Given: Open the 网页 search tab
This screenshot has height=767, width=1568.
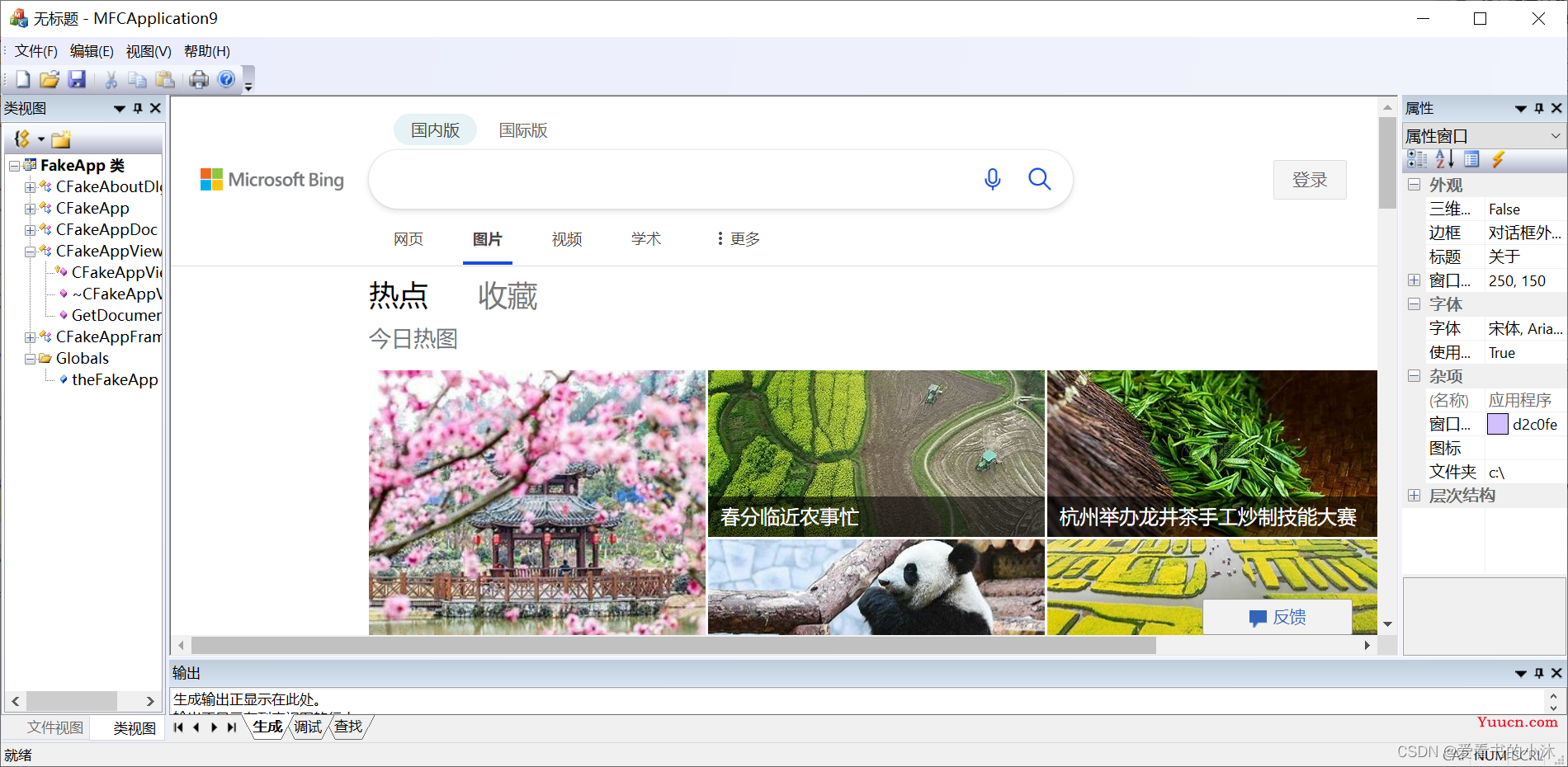Looking at the screenshot, I should point(409,239).
